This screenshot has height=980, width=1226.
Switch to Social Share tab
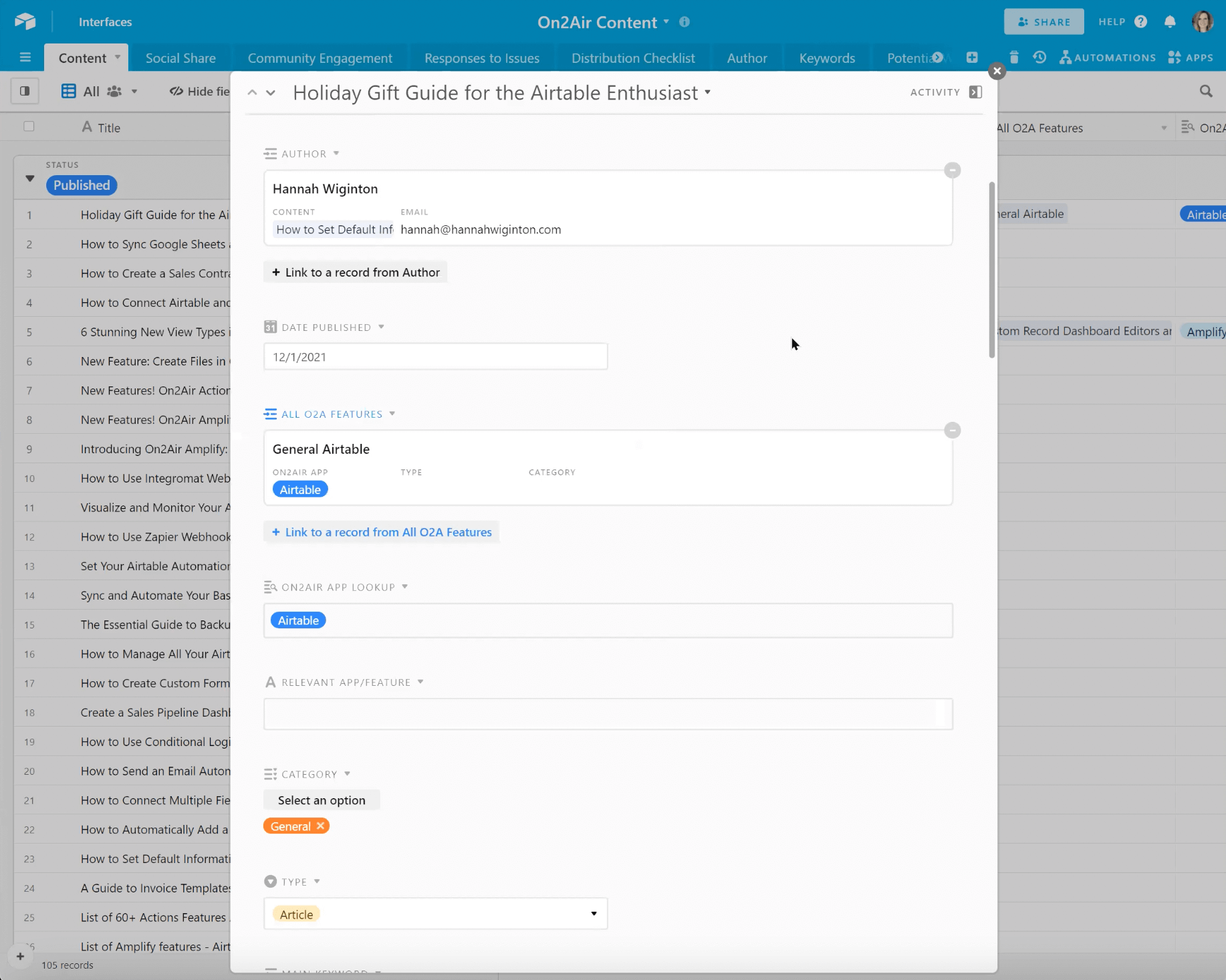(180, 58)
